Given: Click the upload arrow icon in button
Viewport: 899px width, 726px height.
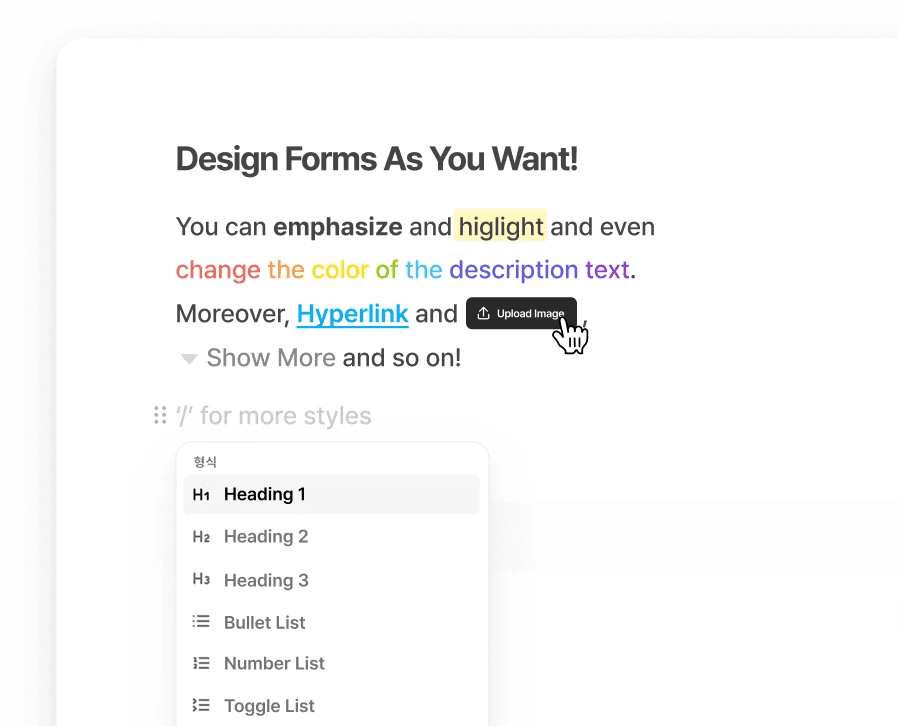Looking at the screenshot, I should point(483,313).
